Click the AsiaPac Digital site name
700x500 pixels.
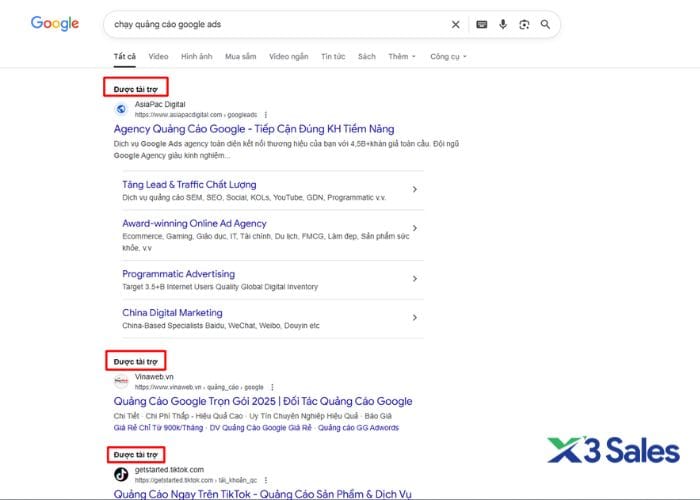tap(160, 104)
